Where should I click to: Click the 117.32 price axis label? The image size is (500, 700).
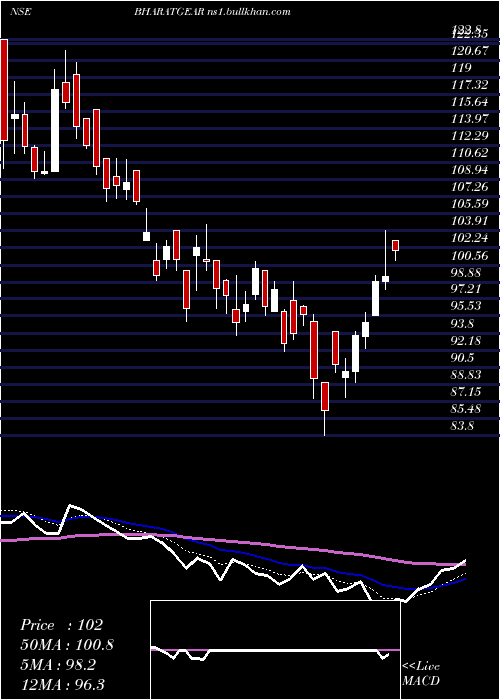point(469,85)
